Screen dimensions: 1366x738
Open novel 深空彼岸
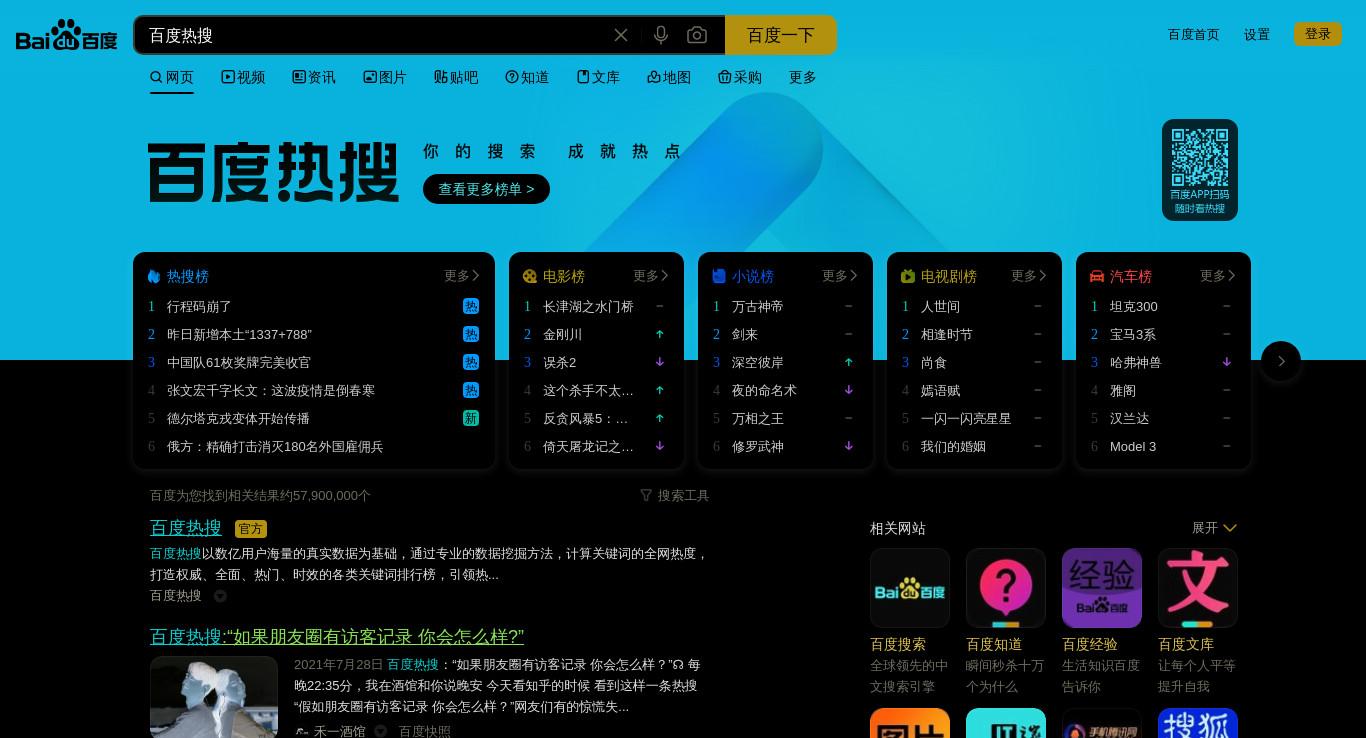[x=758, y=362]
